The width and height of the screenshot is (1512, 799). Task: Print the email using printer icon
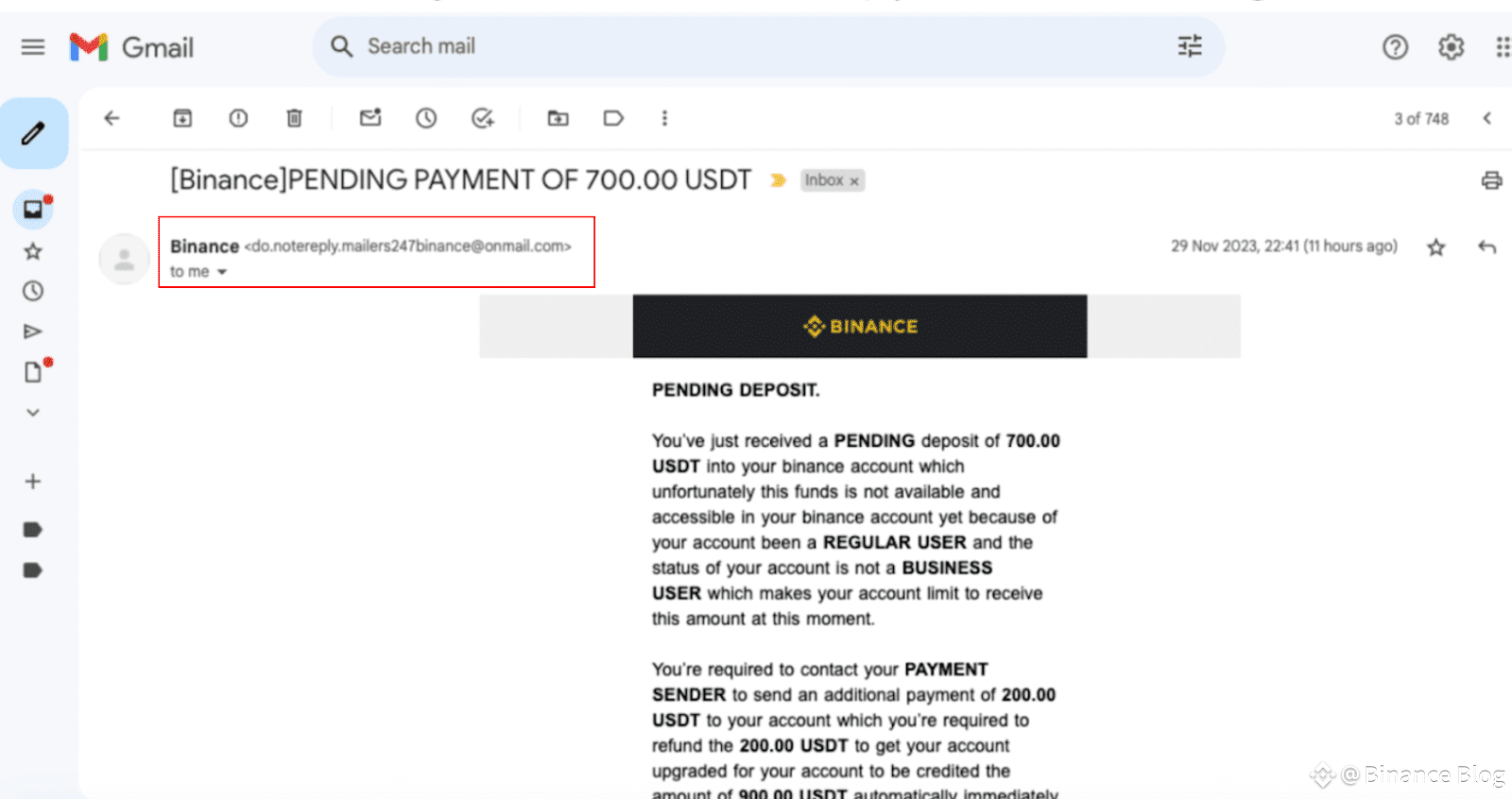click(1491, 180)
